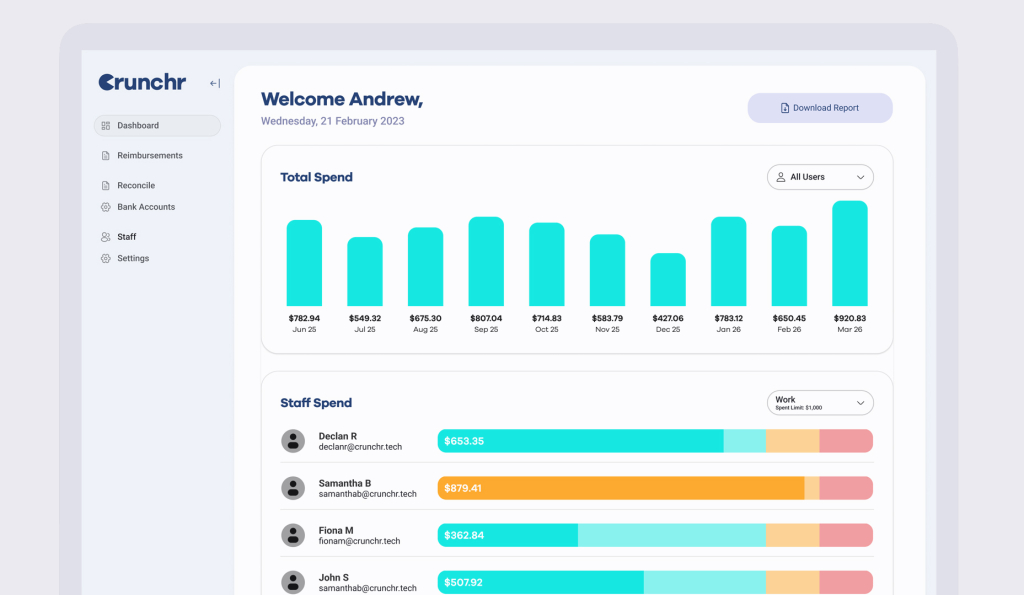Click John S's $507.92 spend bar

541,582
